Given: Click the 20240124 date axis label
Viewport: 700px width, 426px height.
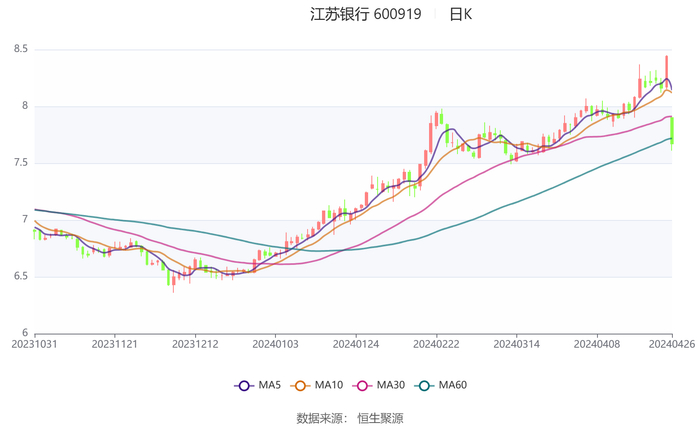Looking at the screenshot, I should point(356,344).
